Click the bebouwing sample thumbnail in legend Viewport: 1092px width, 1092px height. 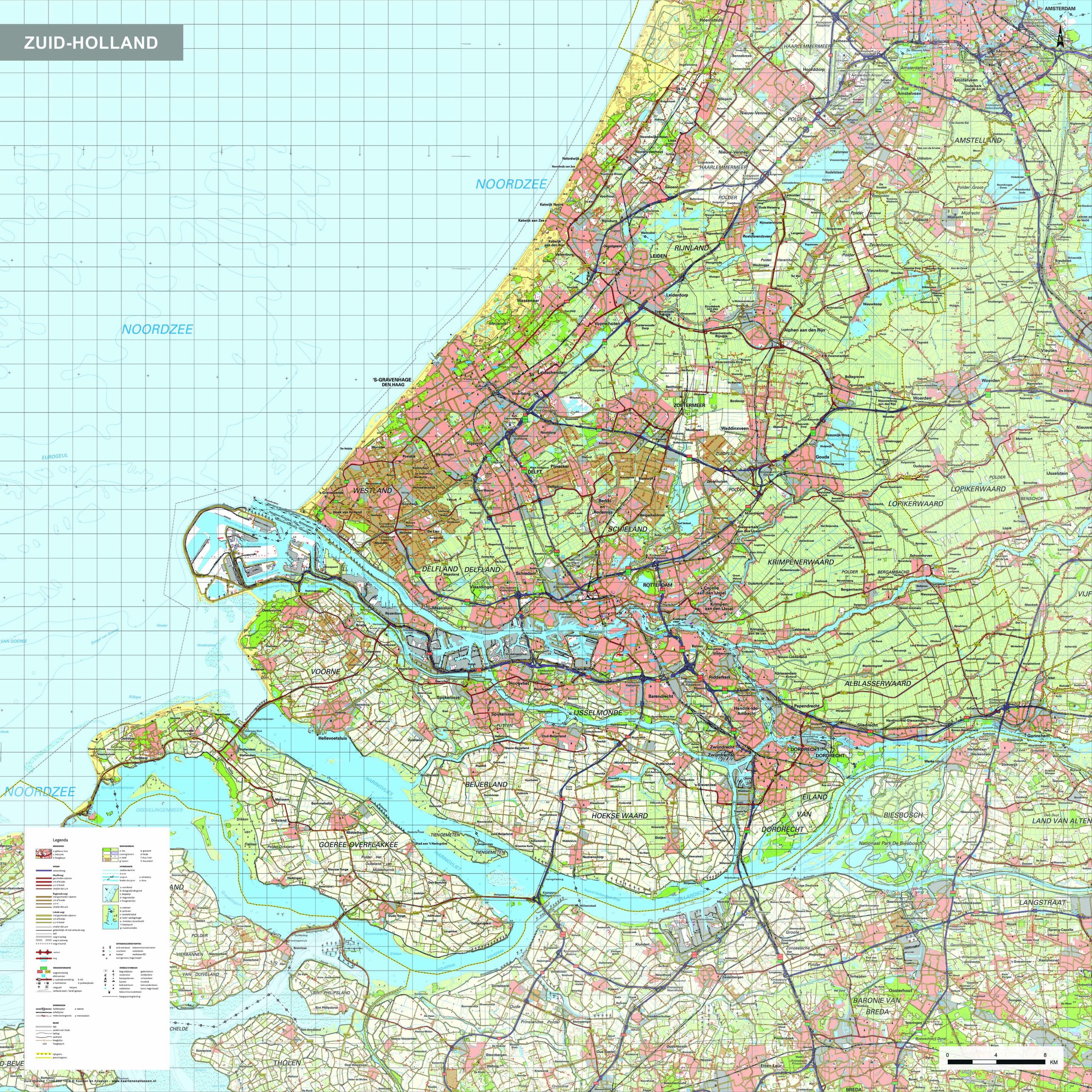[x=44, y=854]
